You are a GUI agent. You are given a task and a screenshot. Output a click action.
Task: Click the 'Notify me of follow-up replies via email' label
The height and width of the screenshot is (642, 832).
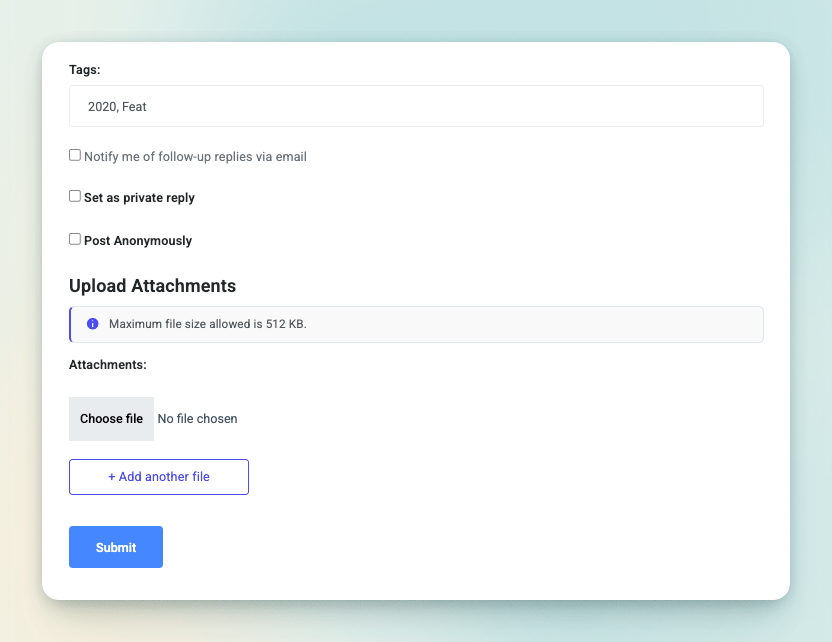[x=195, y=157]
